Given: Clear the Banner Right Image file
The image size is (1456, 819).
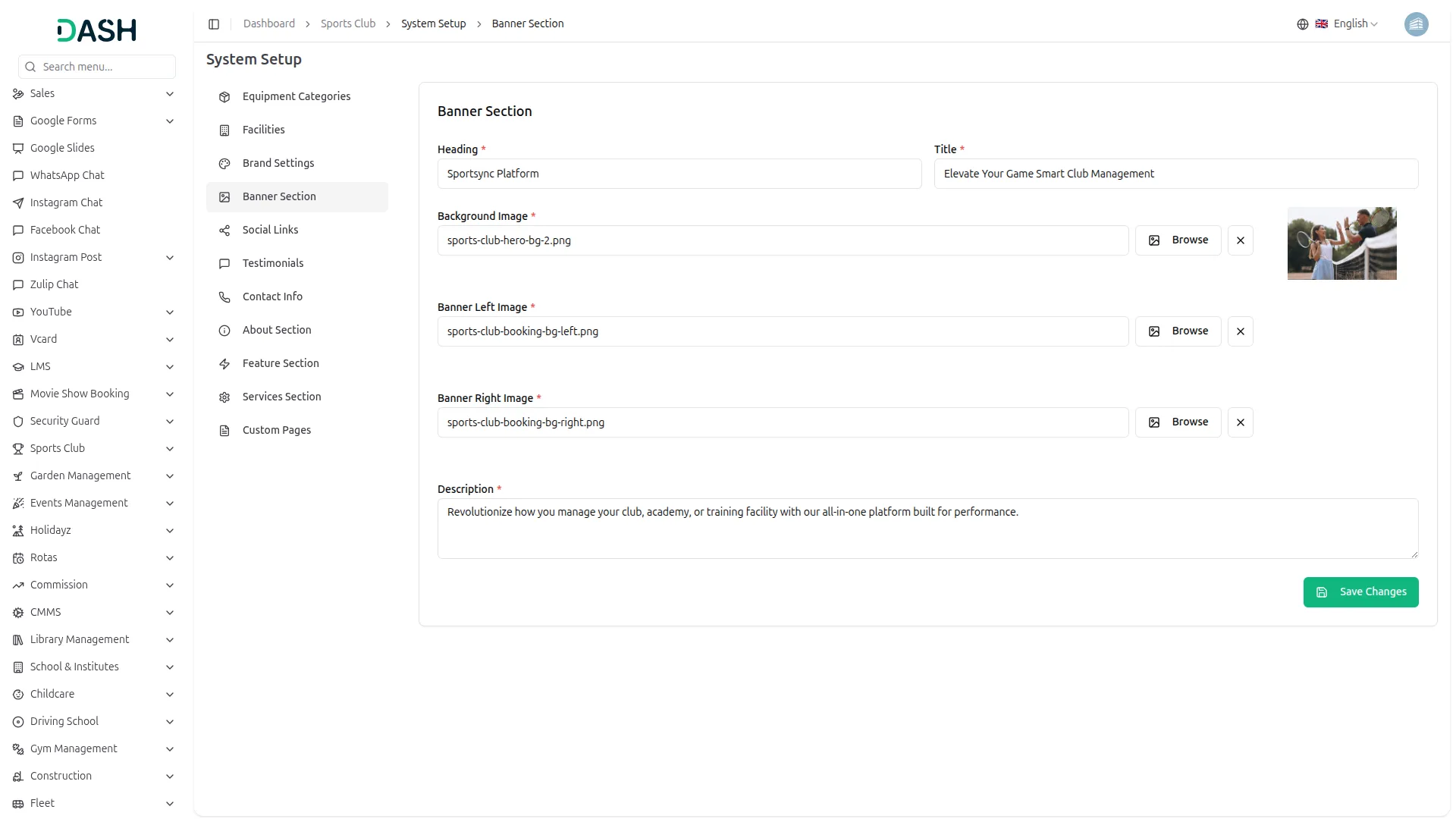Looking at the screenshot, I should click(1240, 422).
